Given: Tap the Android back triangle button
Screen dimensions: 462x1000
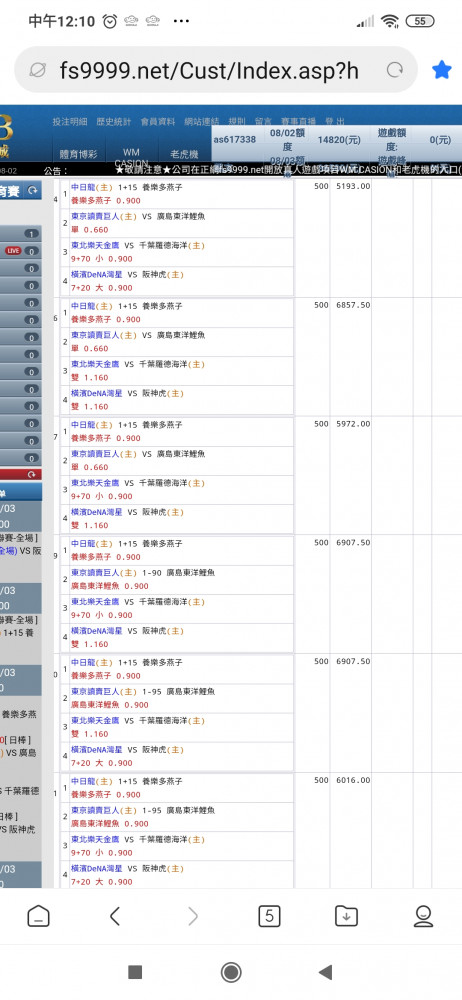Looking at the screenshot, I should (325, 972).
